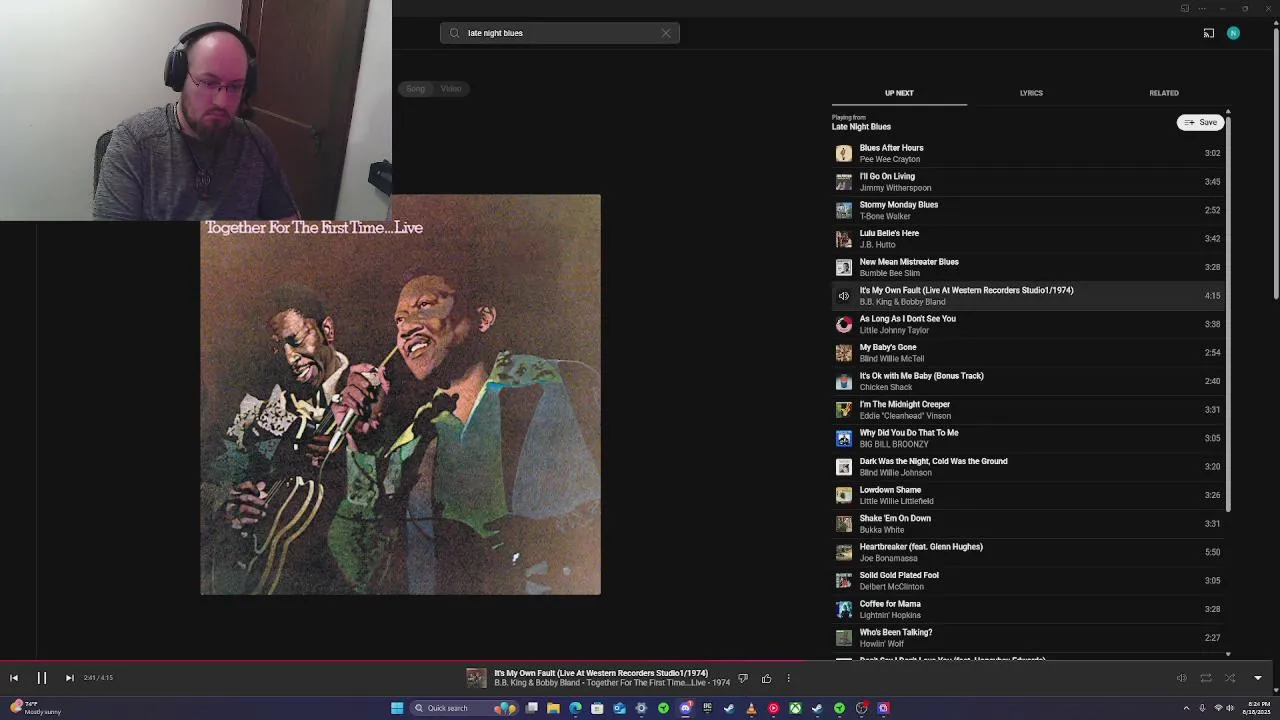
Task: Click the Together For The First Time album art
Action: click(400, 395)
